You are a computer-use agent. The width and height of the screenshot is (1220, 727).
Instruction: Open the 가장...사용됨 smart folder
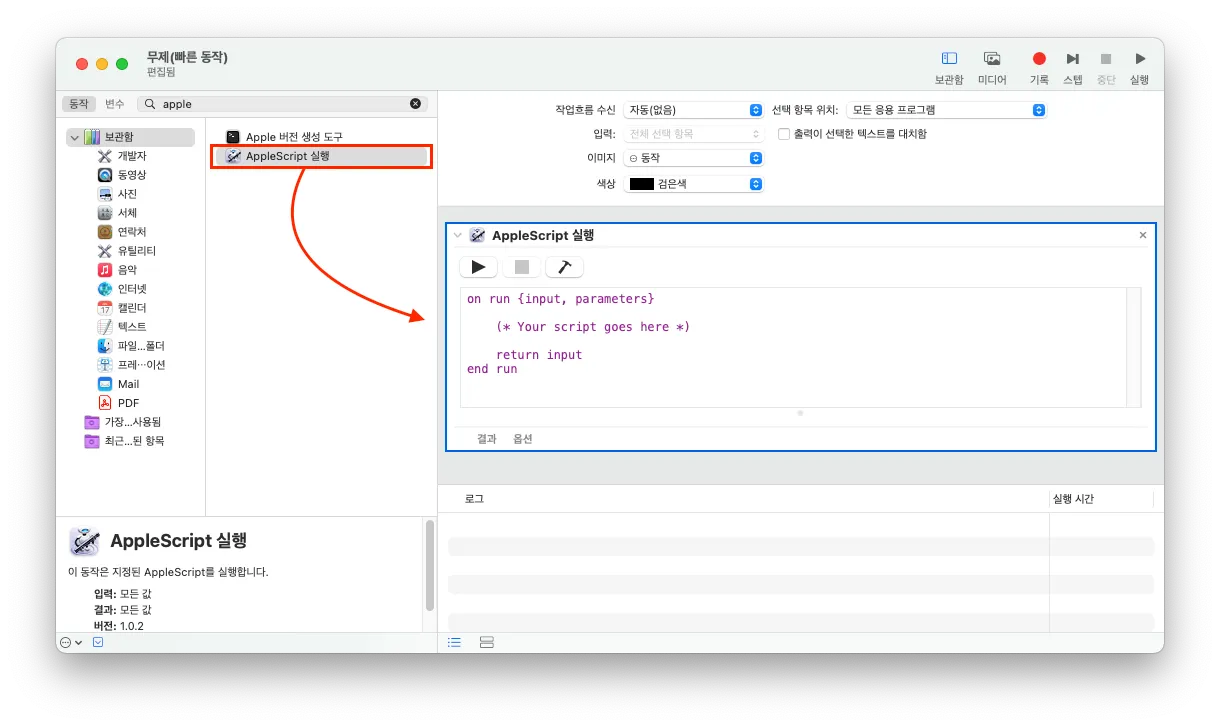tap(132, 422)
